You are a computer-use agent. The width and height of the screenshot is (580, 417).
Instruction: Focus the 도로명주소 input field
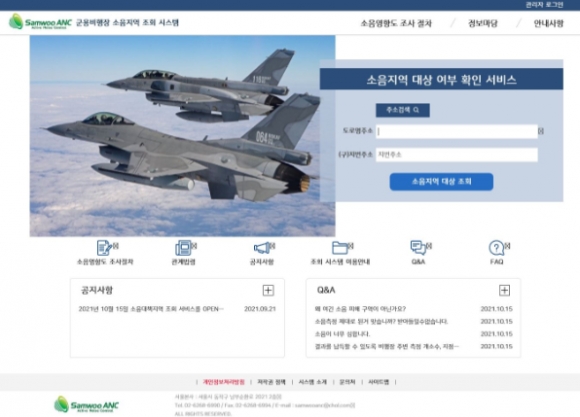(457, 131)
